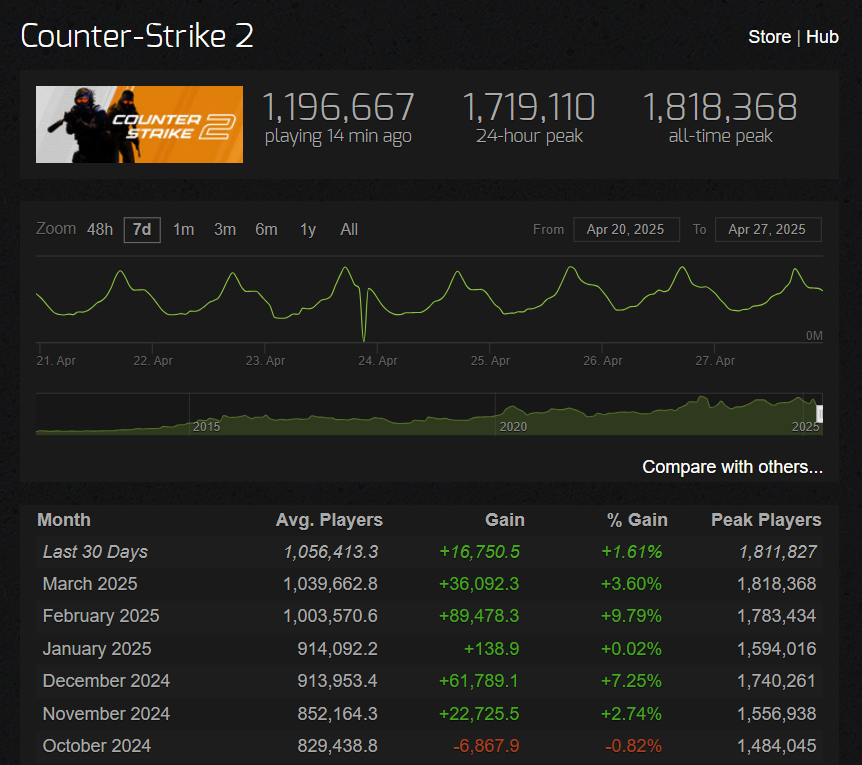Set chart zoom to 48h

(100, 230)
